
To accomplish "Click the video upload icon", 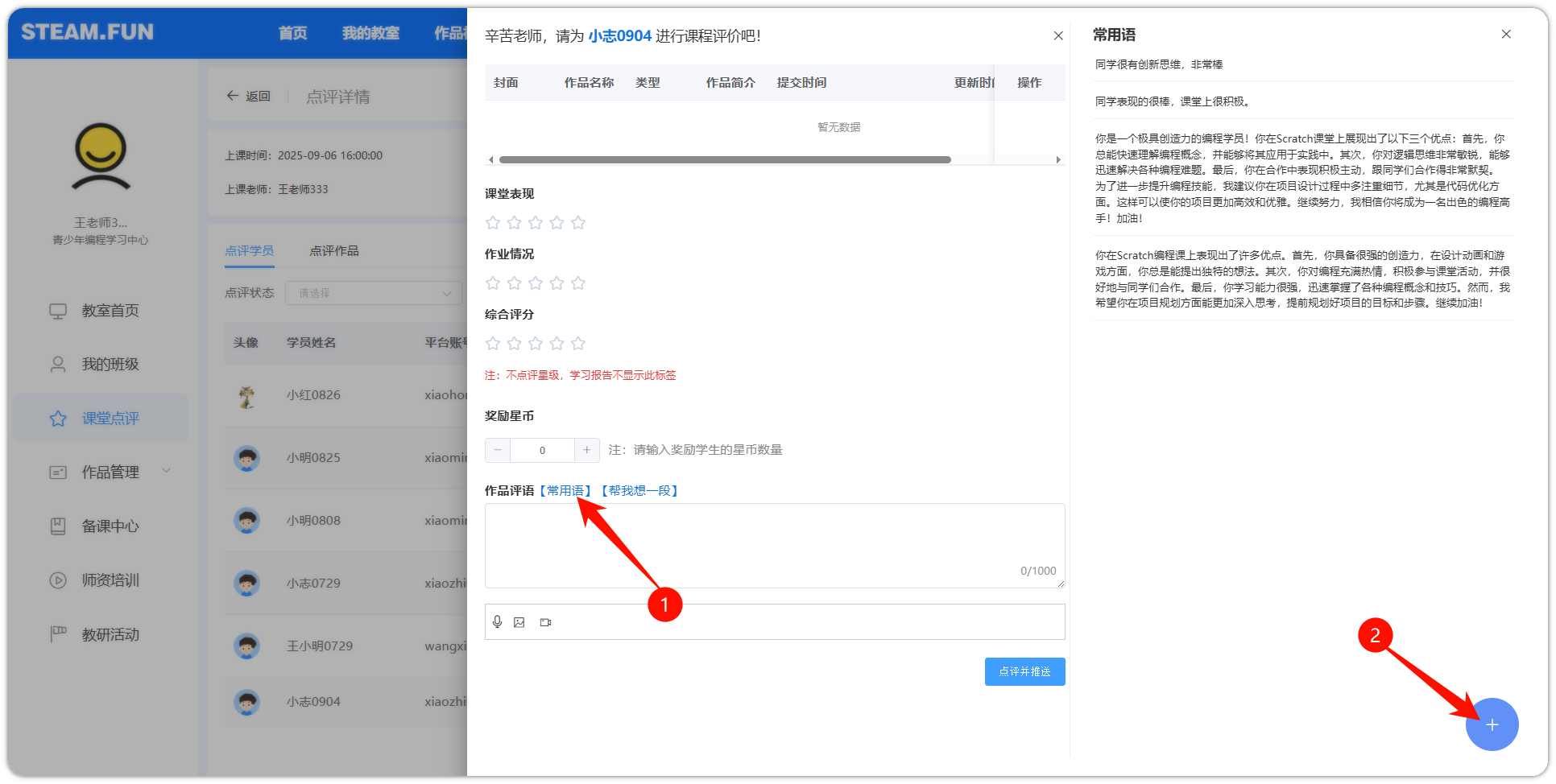I will [546, 622].
